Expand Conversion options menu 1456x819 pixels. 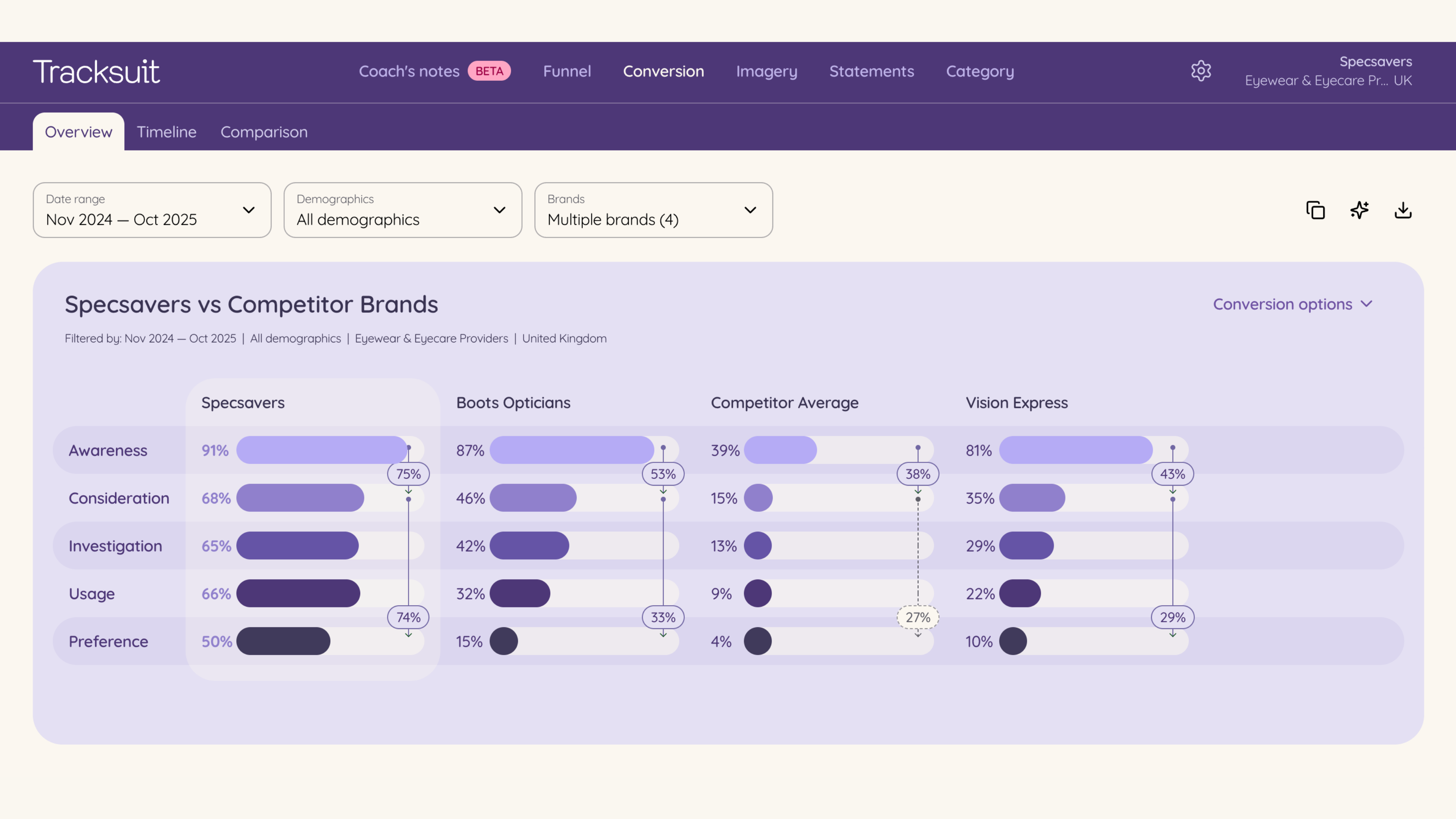[x=1292, y=304]
